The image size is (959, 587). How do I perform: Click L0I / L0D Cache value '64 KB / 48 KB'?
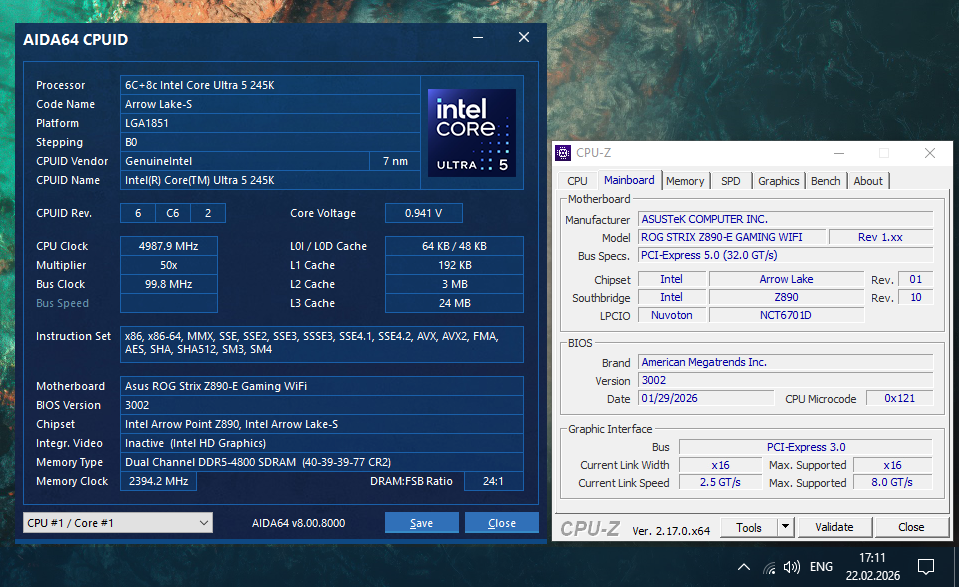[454, 246]
